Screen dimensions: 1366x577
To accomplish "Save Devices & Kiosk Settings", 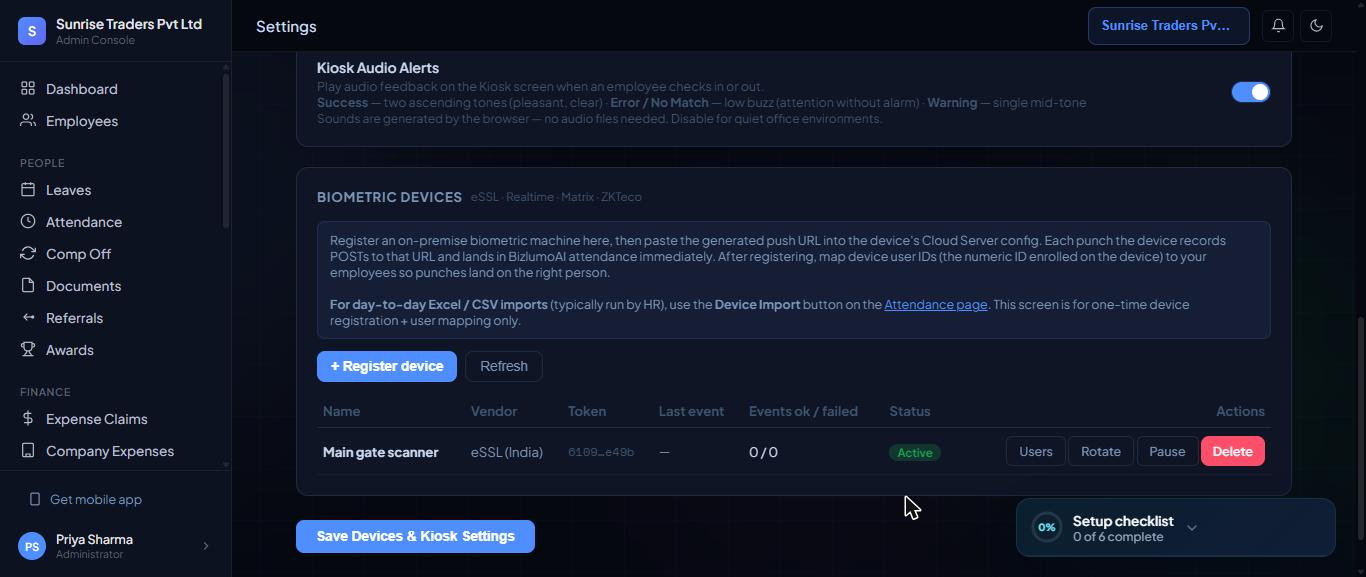I will (x=415, y=536).
